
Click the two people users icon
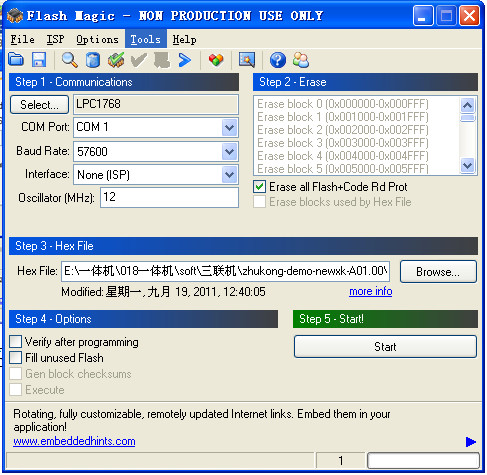[x=301, y=60]
